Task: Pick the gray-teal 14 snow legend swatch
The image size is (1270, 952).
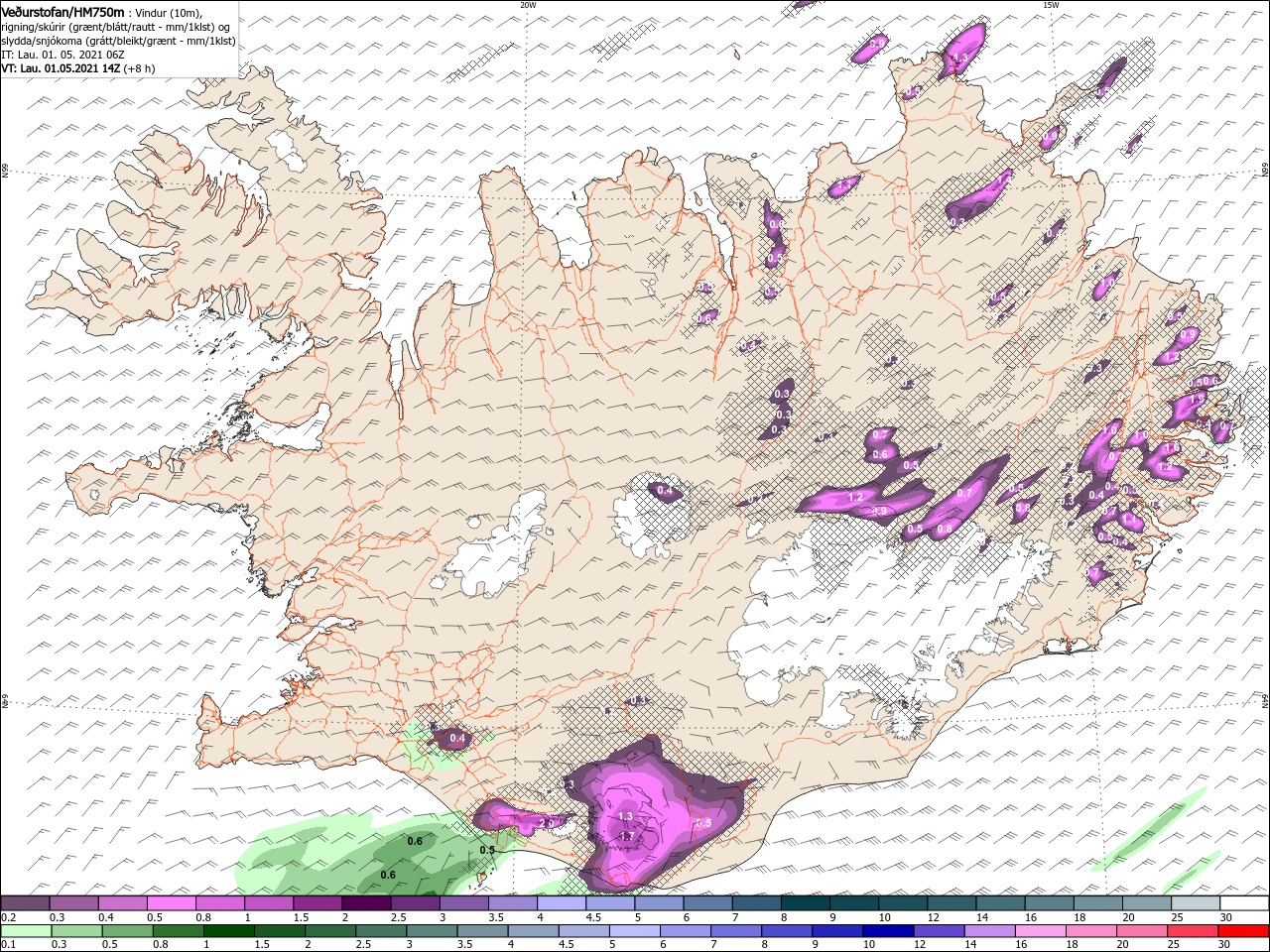Action: coord(1000,903)
